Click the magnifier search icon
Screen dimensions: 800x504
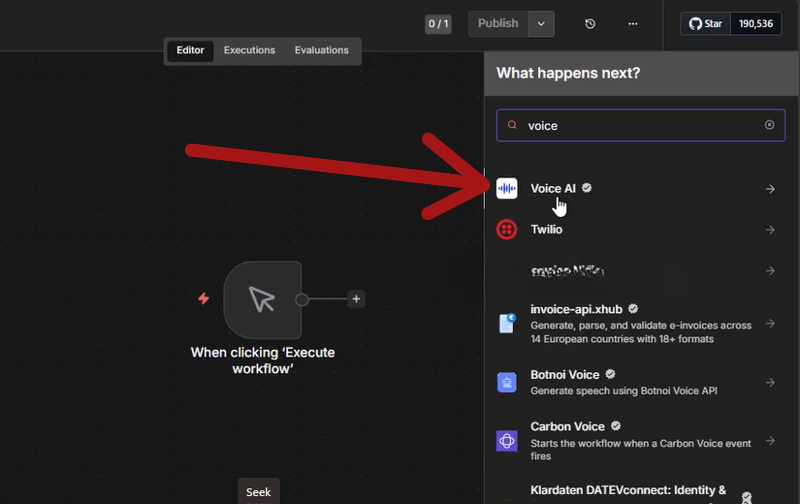(x=512, y=125)
